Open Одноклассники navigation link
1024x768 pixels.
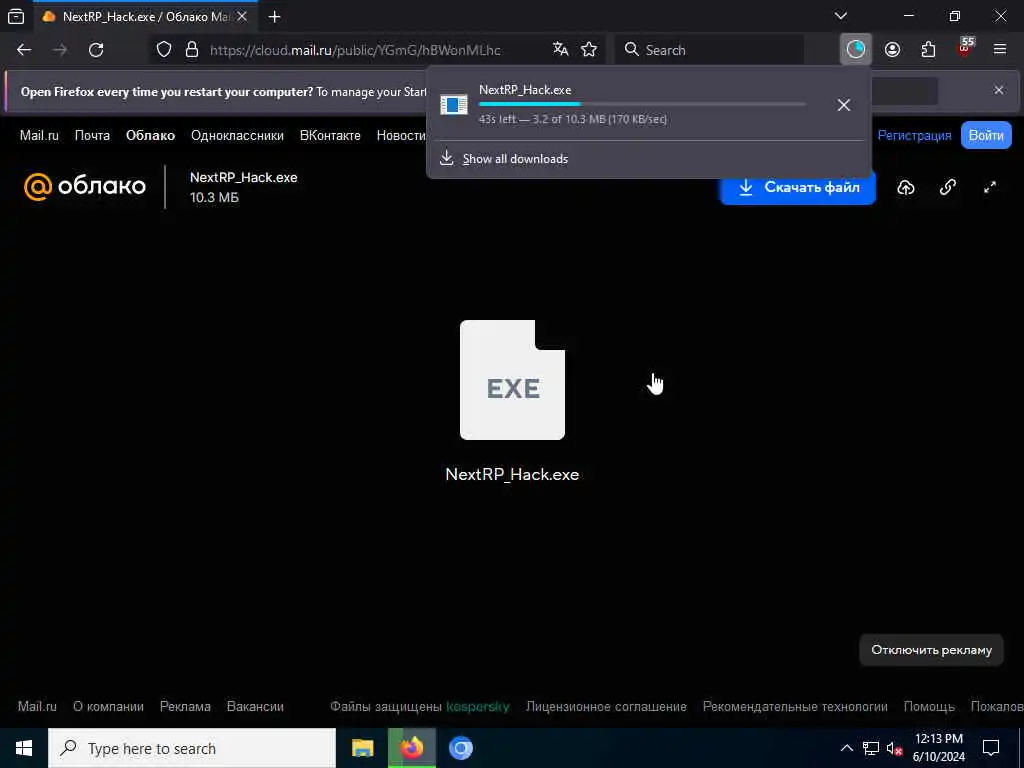coord(237,135)
